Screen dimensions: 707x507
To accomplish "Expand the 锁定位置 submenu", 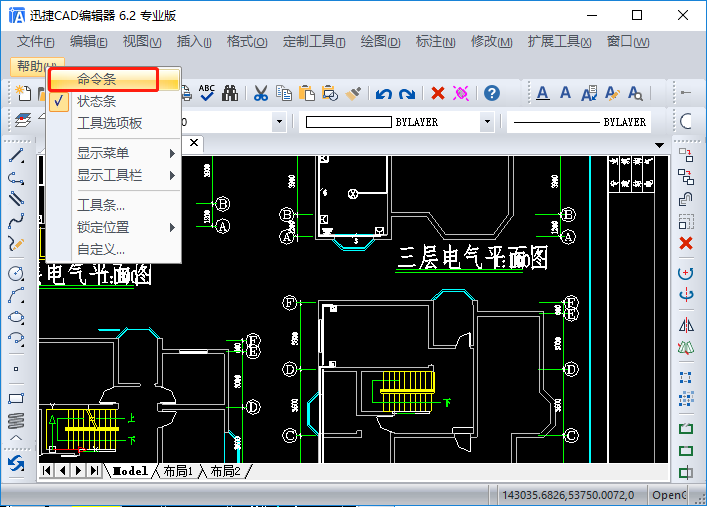I will 115,227.
